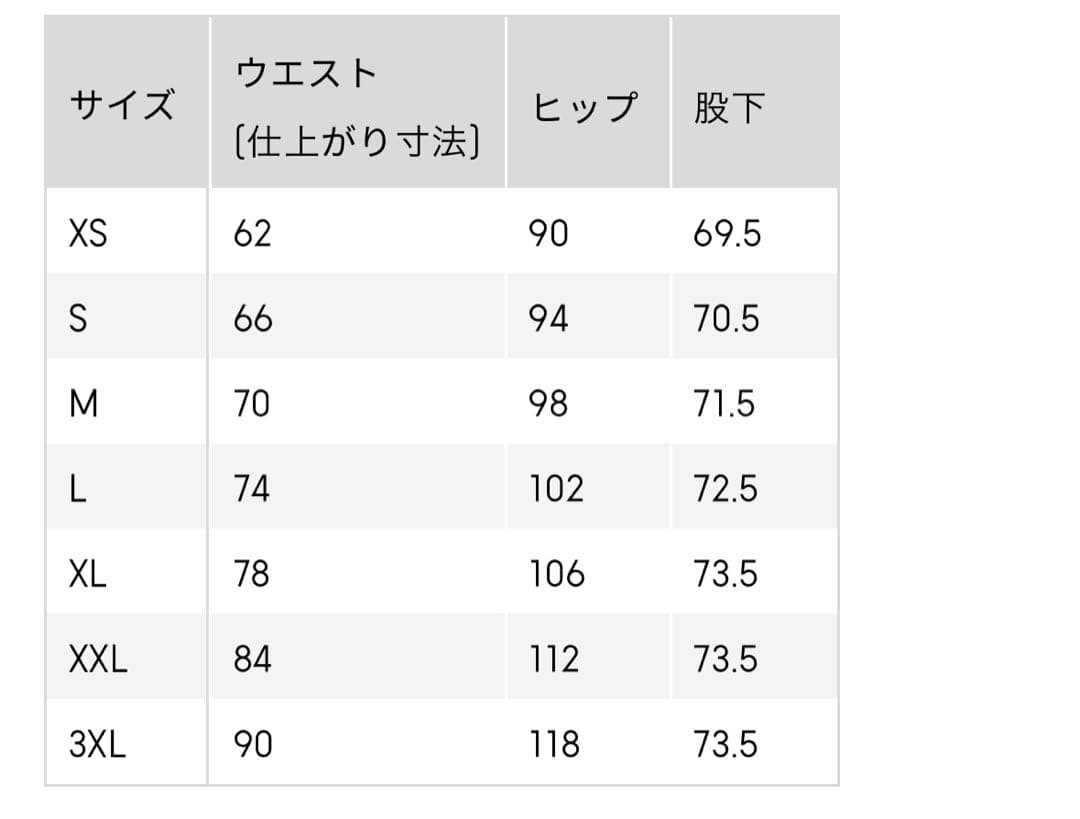Click the XL waist value 78
Screen dimensions: 1080x819
click(252, 574)
